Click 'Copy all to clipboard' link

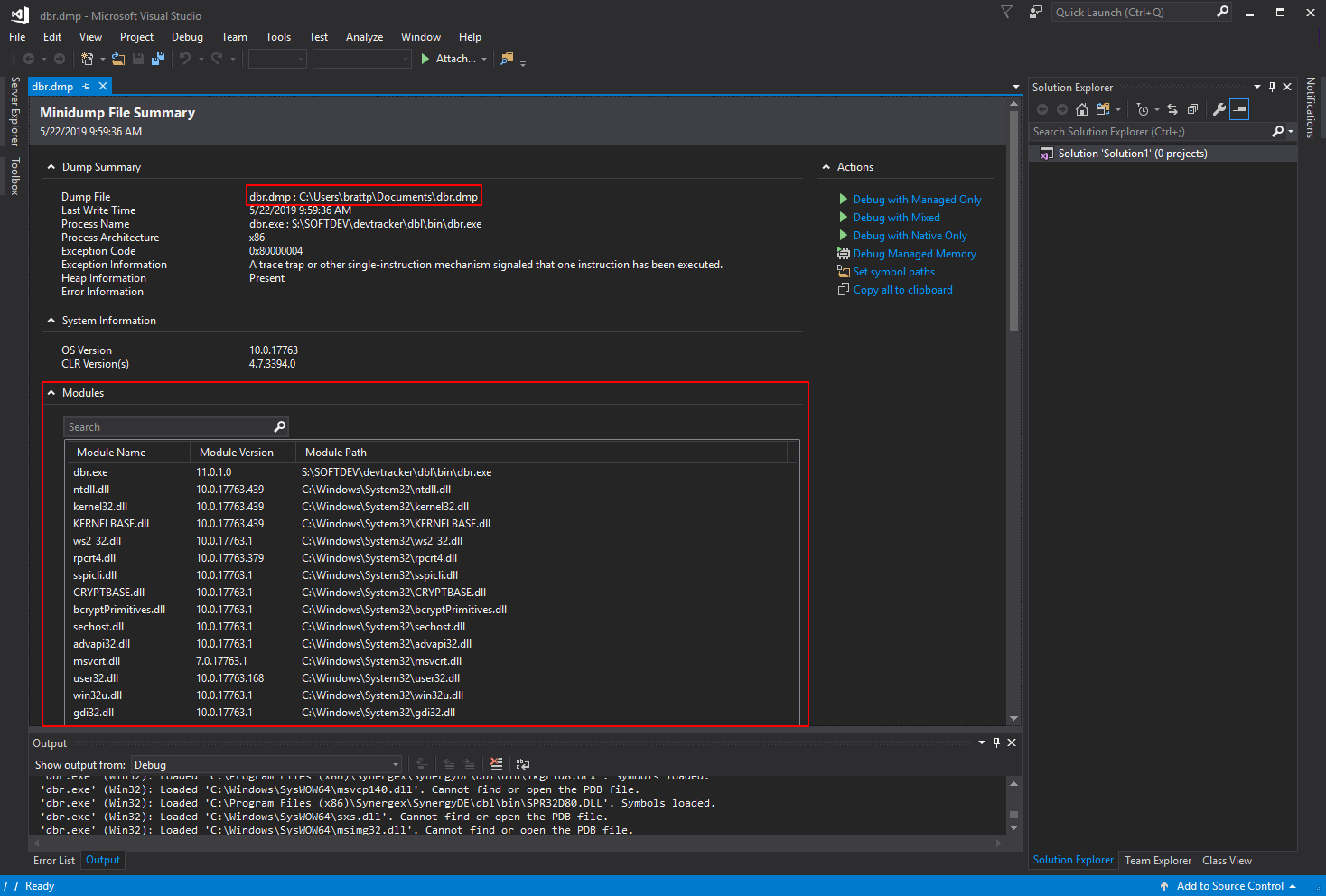(x=902, y=290)
